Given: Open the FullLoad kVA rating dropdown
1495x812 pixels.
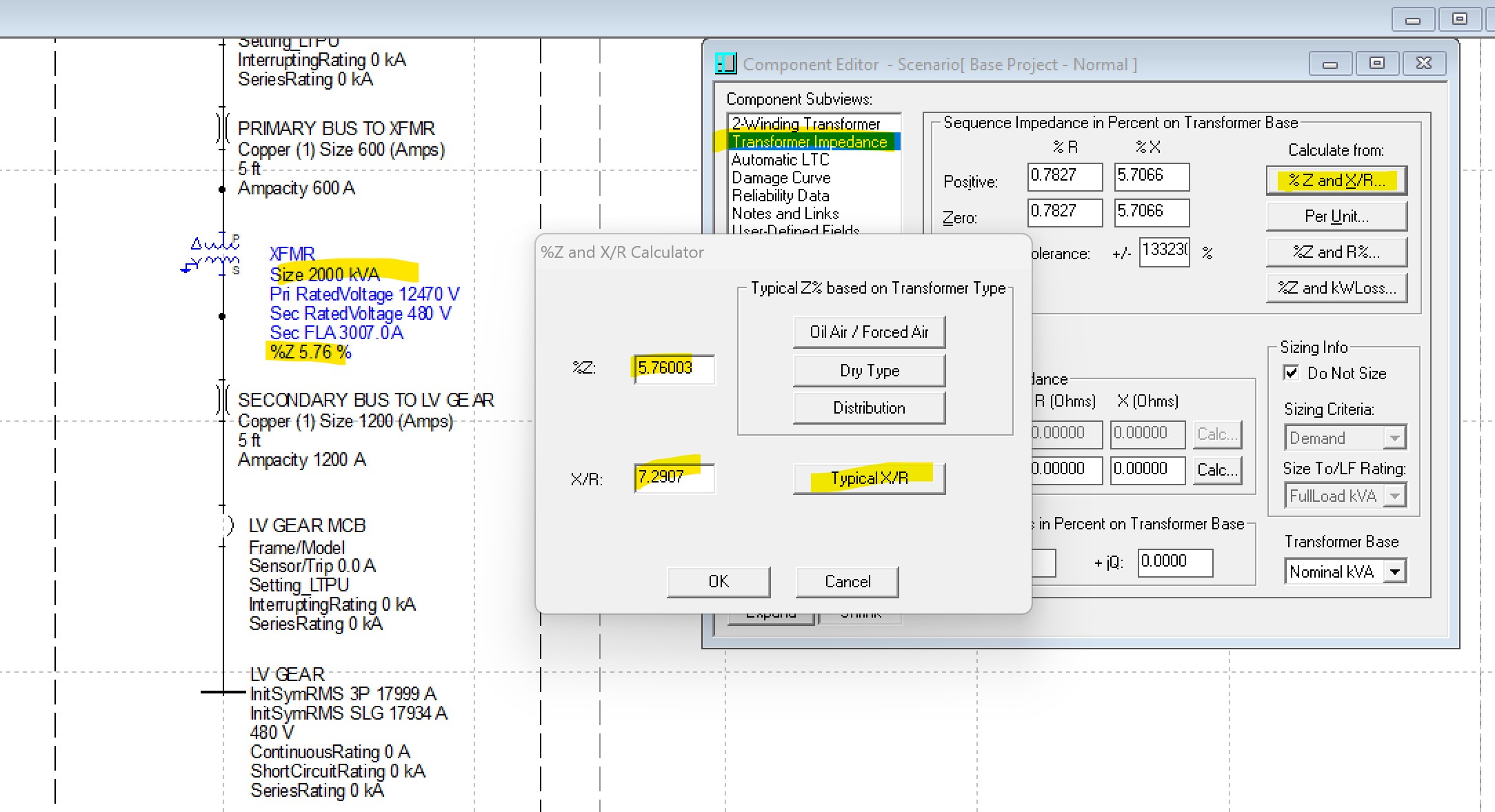Looking at the screenshot, I should [1395, 496].
